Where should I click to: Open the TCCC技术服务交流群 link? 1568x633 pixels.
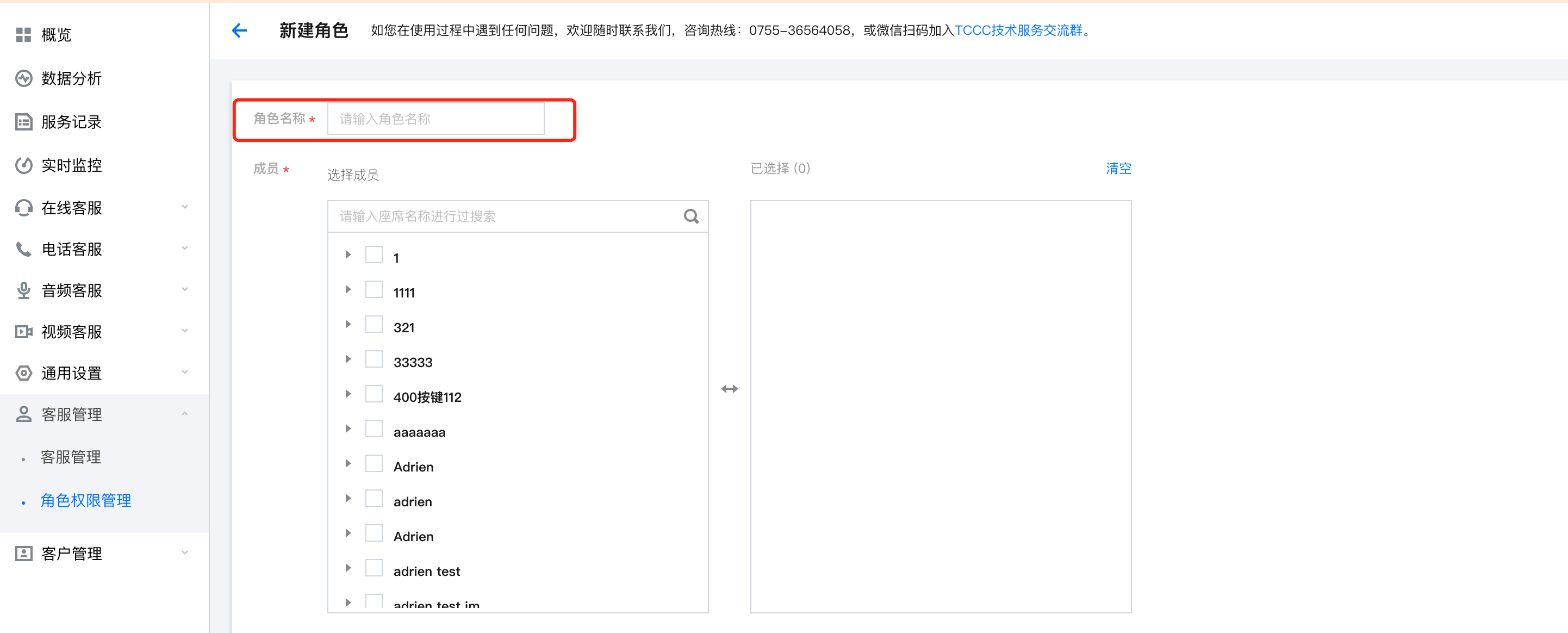1018,30
